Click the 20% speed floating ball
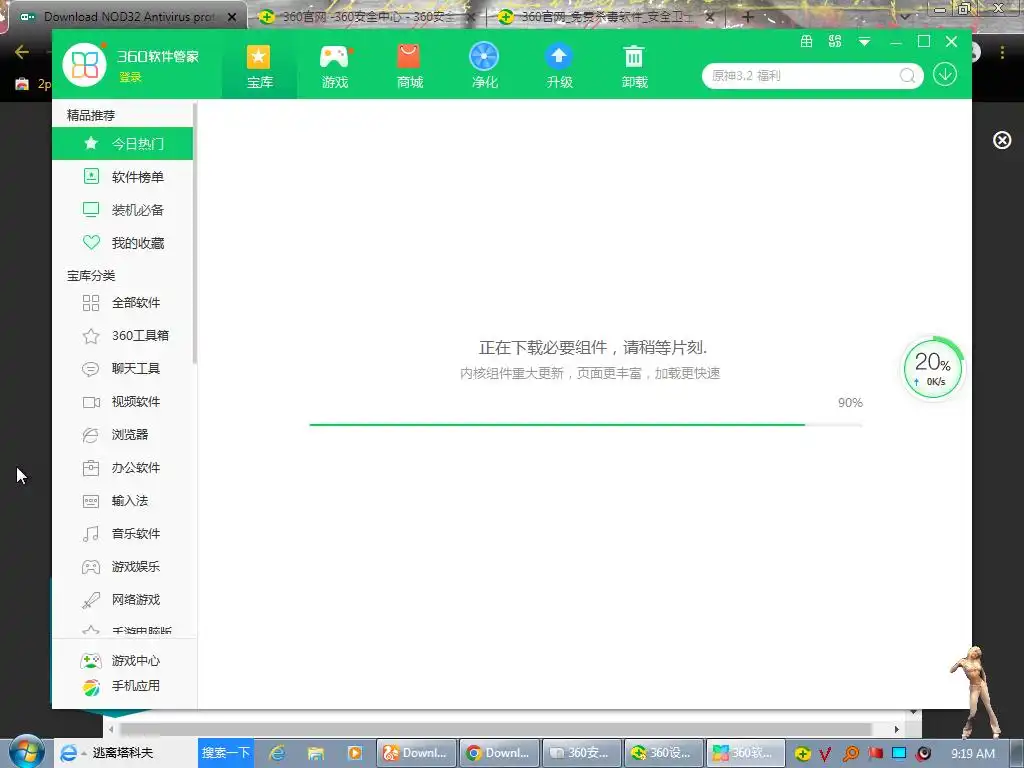 pos(933,369)
